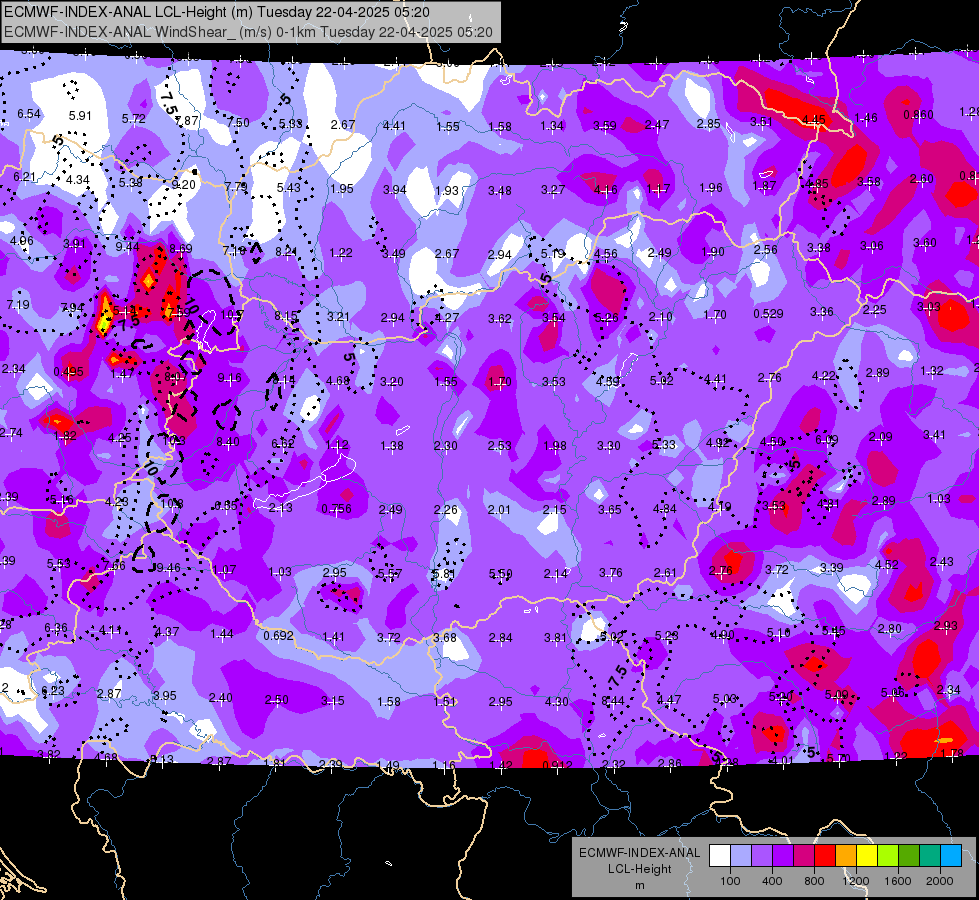Image resolution: width=979 pixels, height=900 pixels.
Task: Click the map value 0.495
Action: [x=69, y=372]
